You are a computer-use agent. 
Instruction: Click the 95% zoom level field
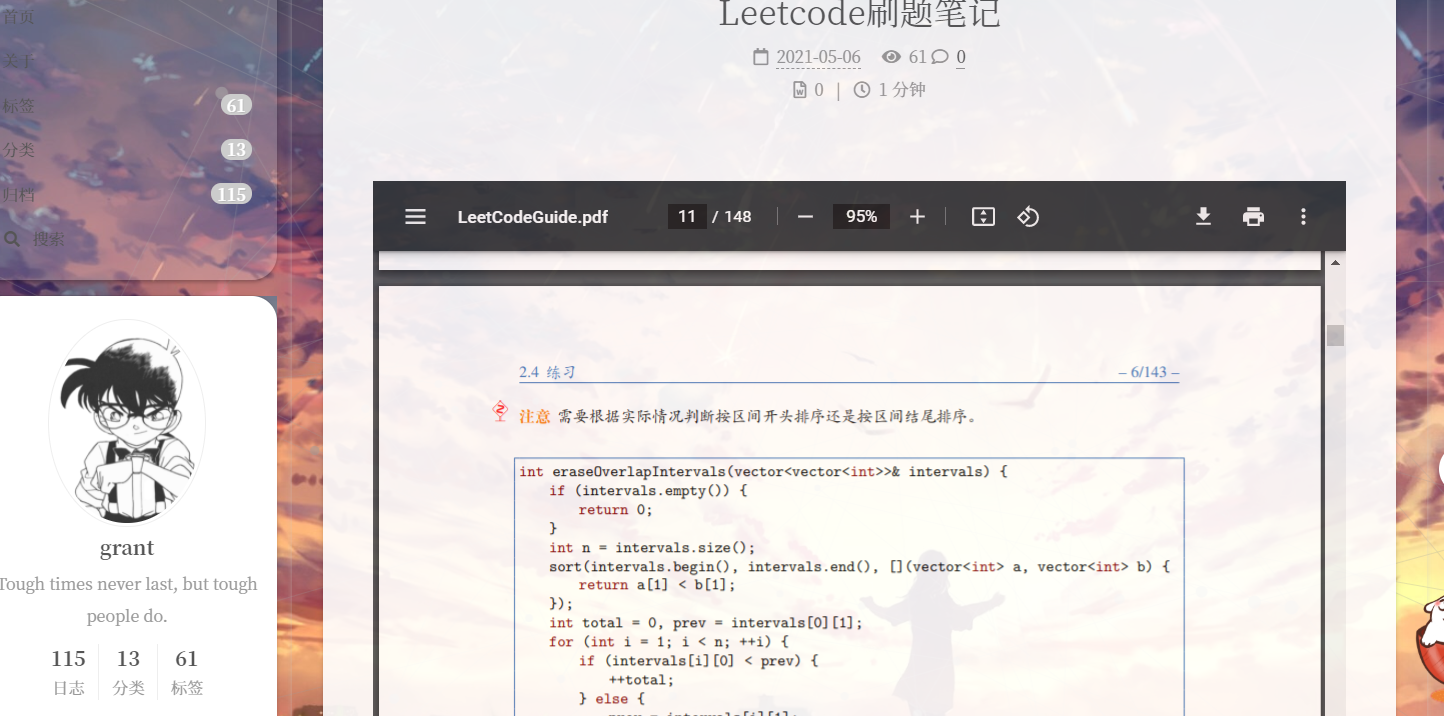pyautogui.click(x=861, y=217)
